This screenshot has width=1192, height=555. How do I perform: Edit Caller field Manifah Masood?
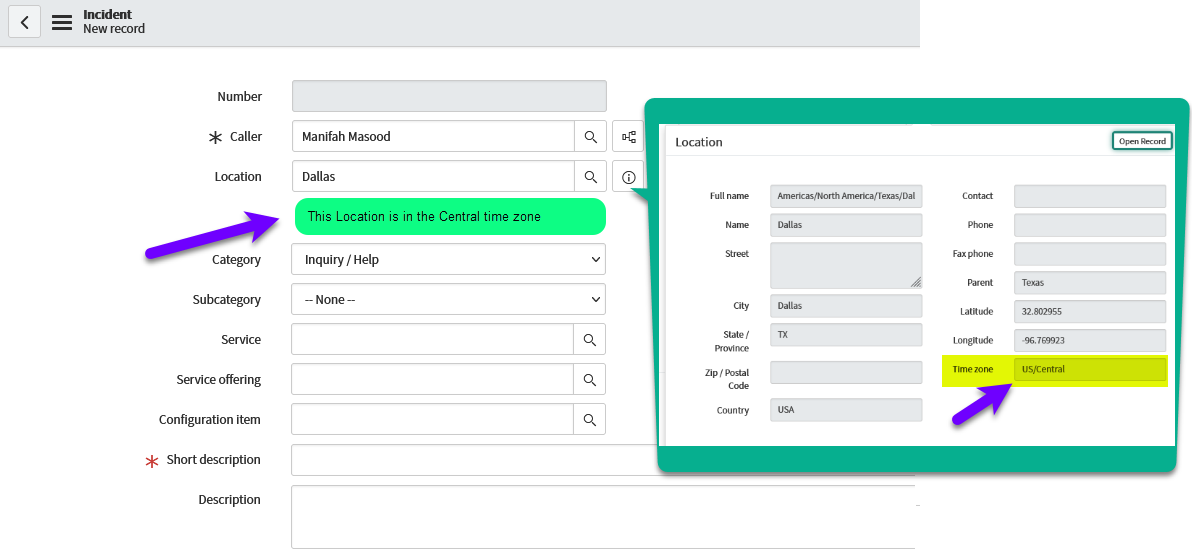(x=433, y=136)
